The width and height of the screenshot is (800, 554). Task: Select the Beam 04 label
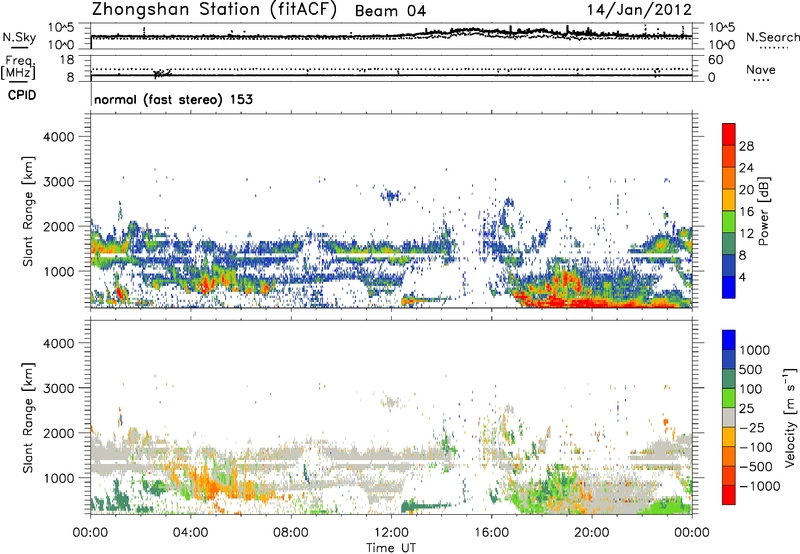[x=390, y=11]
